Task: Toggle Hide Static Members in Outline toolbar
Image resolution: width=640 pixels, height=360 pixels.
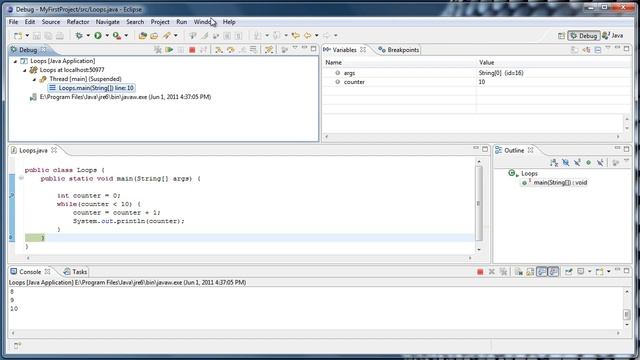Action: click(577, 162)
